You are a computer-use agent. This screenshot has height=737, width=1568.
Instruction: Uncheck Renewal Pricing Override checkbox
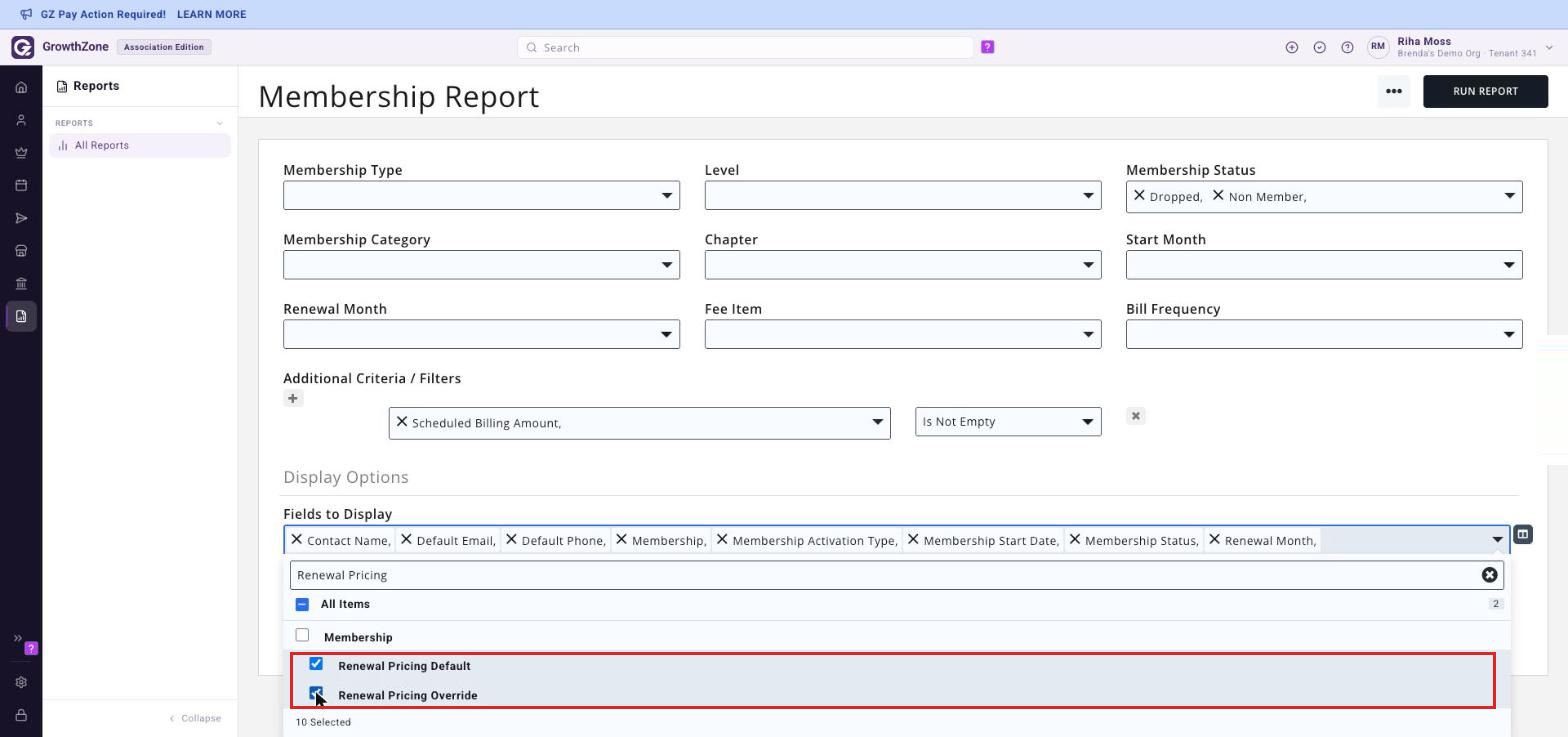(316, 693)
